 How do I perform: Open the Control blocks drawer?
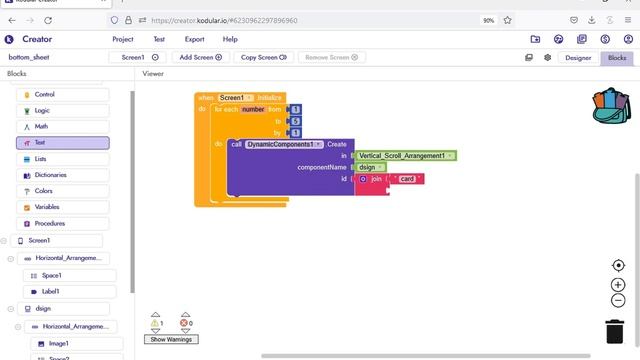pos(62,94)
